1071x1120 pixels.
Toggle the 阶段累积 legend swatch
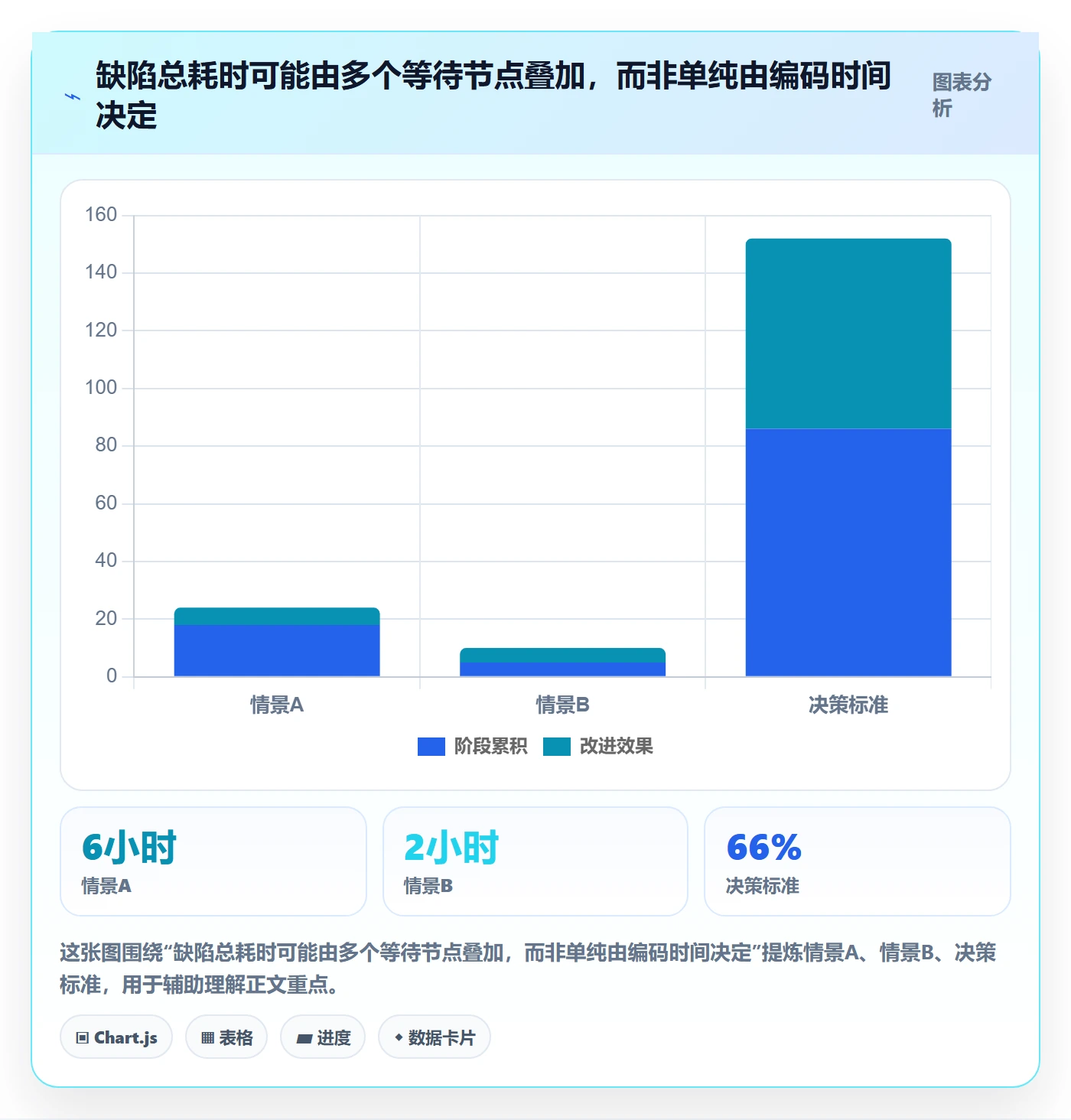[x=431, y=747]
